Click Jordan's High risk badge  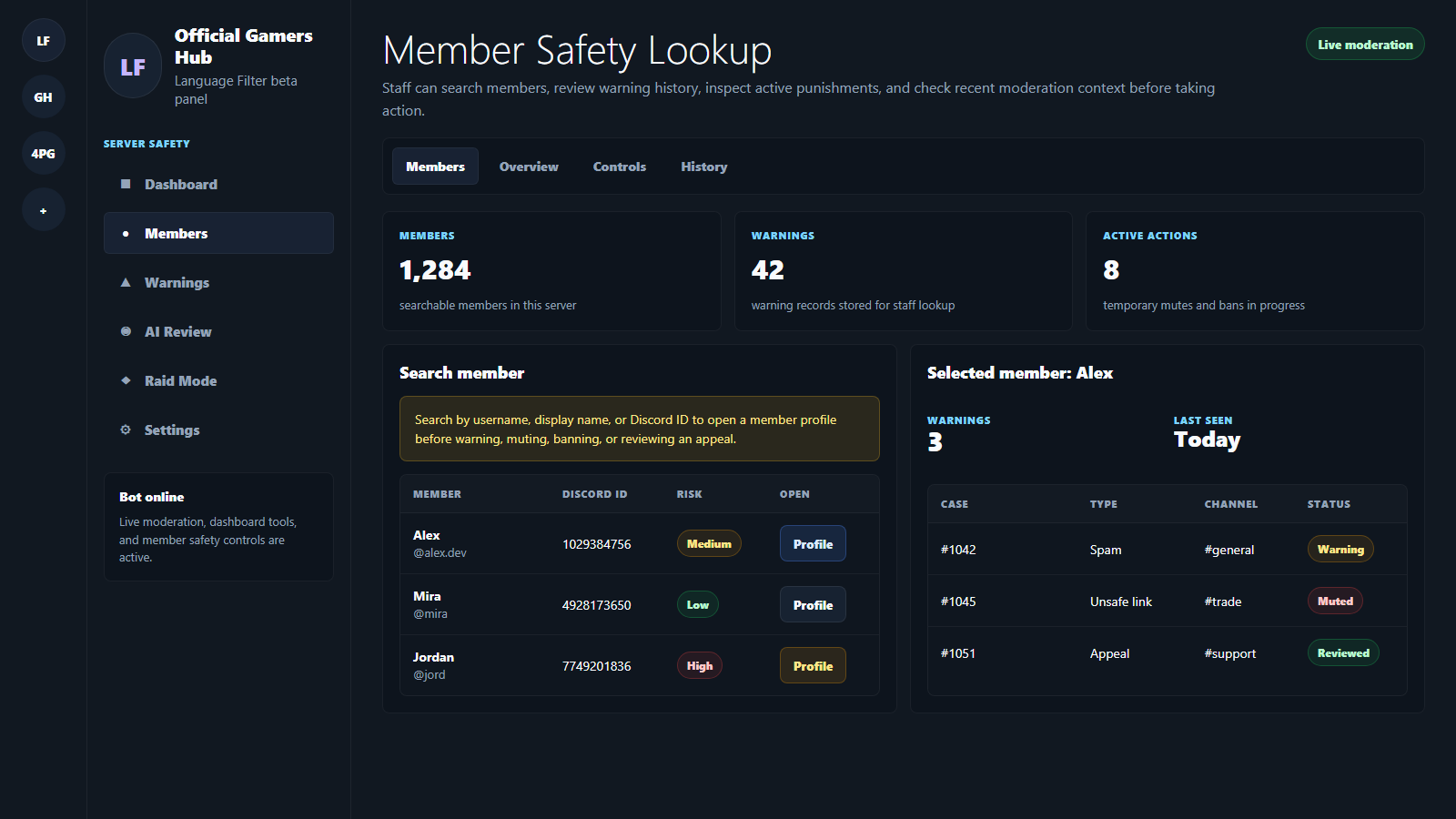(x=700, y=666)
